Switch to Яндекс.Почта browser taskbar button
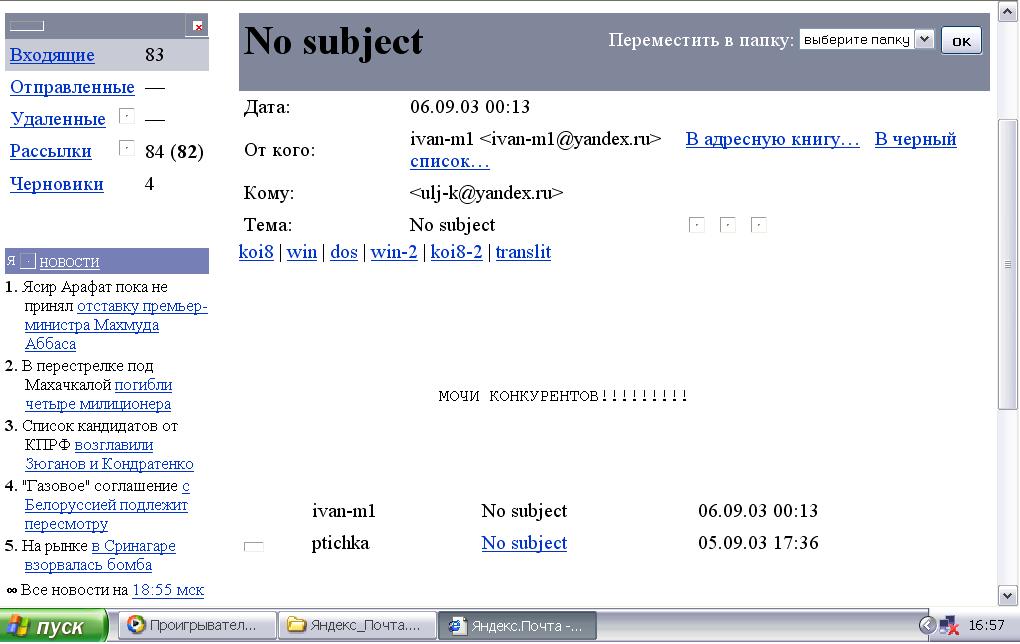Viewport: 1020px width, 644px height. 518,626
